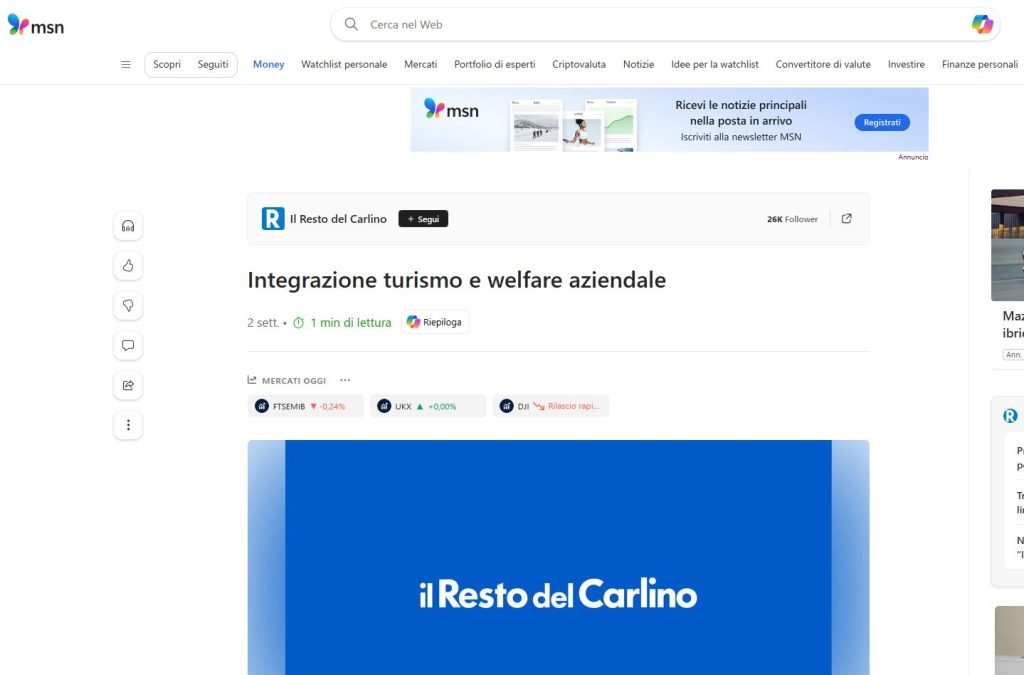
Task: Open the vertical three-dot more options
Action: pyautogui.click(x=128, y=425)
